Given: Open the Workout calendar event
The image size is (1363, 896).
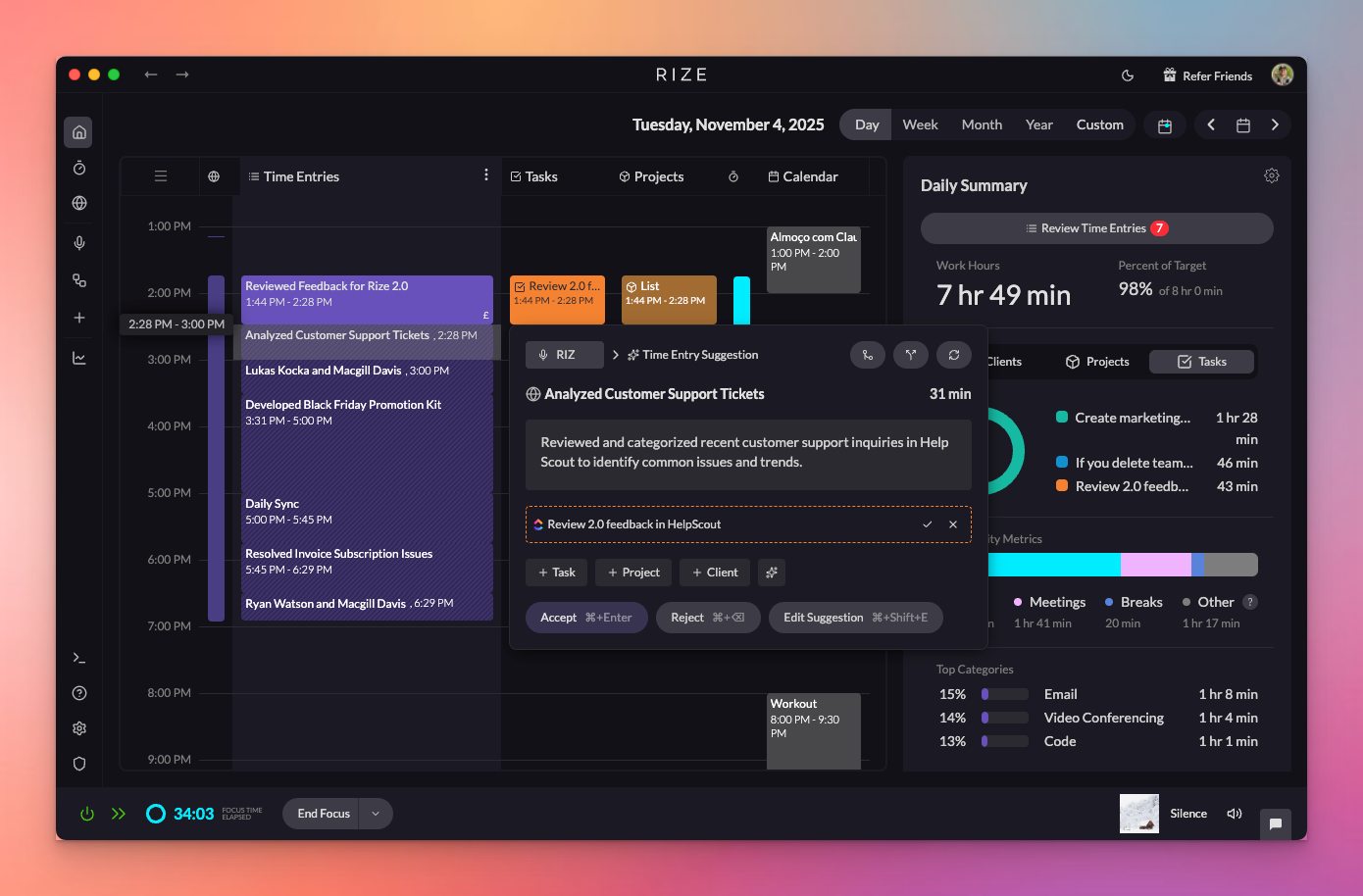Looking at the screenshot, I should click(x=814, y=731).
